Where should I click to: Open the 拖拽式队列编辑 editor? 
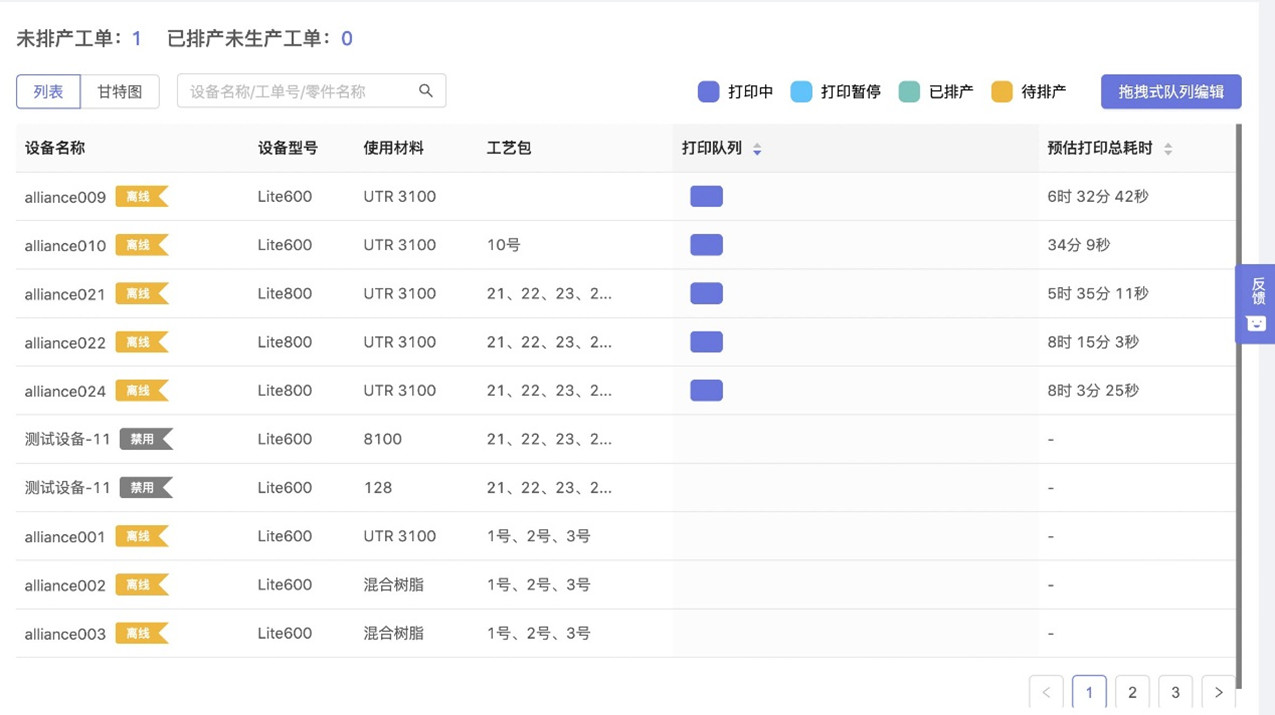(1170, 92)
